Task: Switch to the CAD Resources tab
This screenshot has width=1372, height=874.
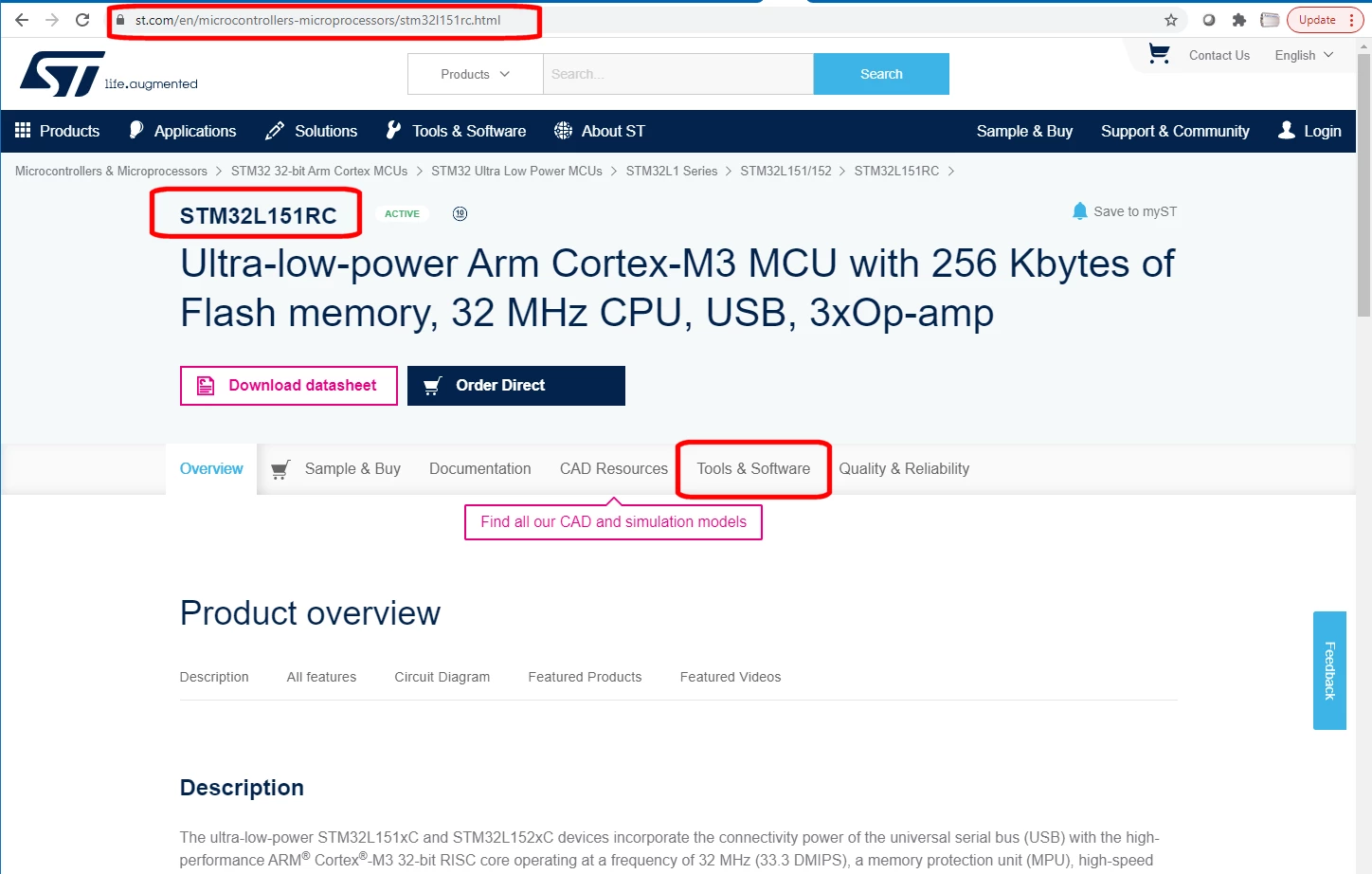Action: [614, 468]
